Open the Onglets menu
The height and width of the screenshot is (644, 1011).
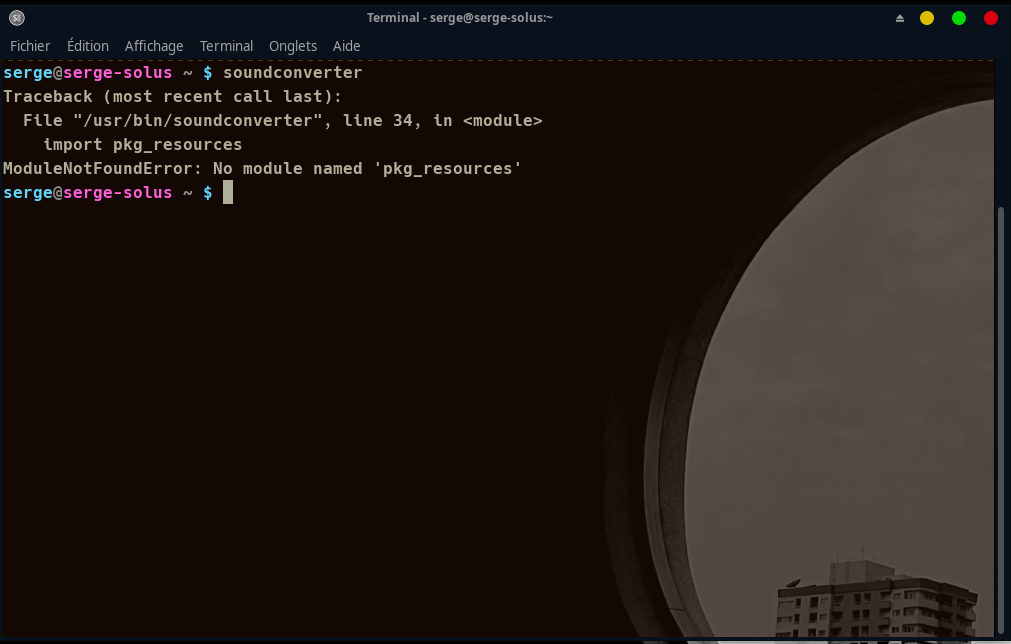pos(293,46)
